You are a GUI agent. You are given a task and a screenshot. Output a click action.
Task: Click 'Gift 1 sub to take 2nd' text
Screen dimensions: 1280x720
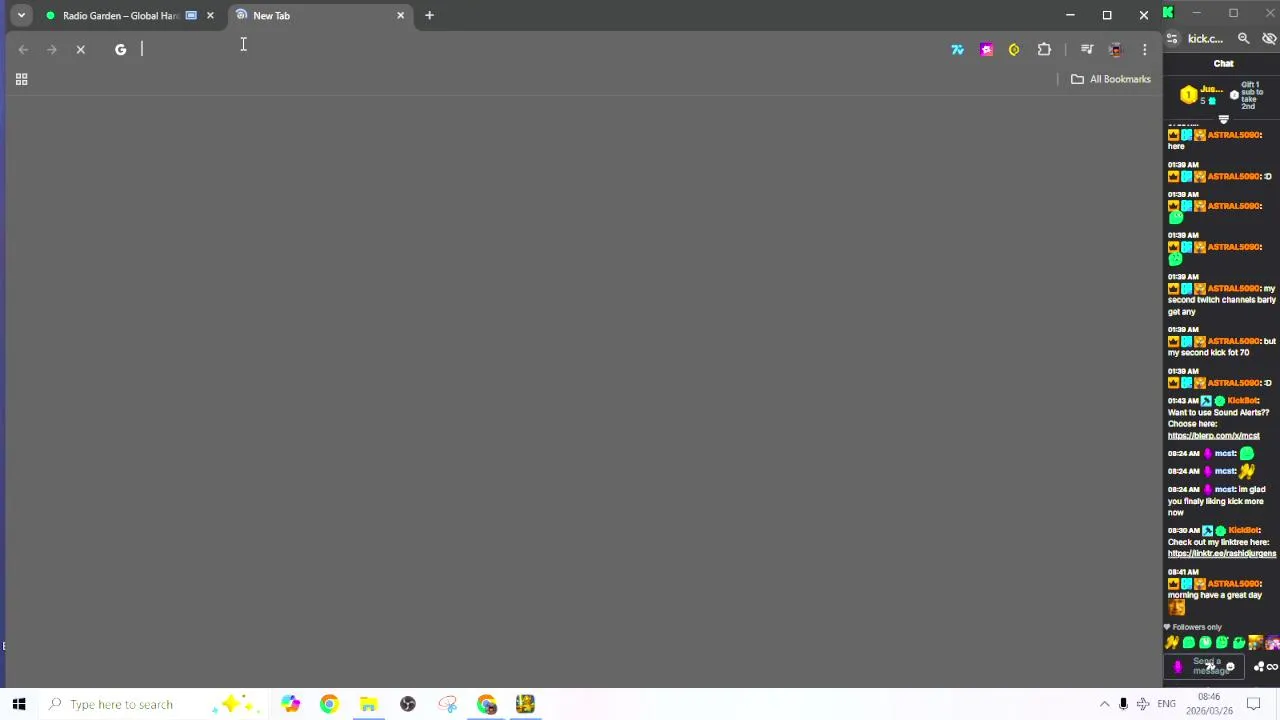point(1251,95)
